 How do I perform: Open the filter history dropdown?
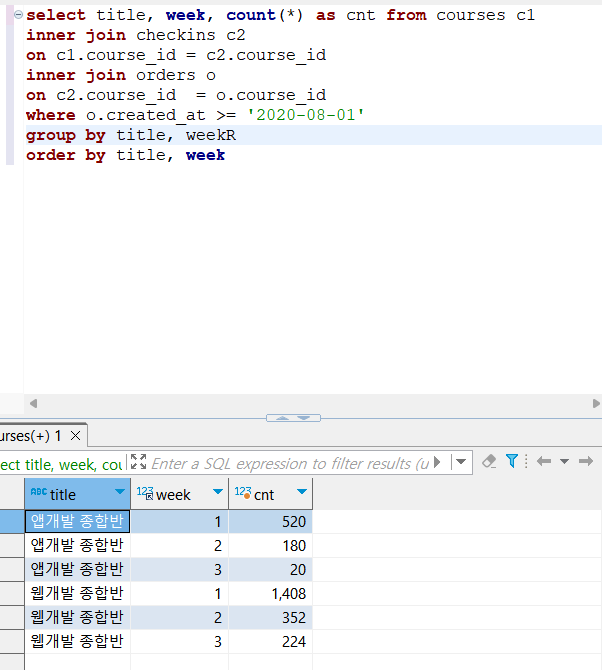click(x=461, y=462)
